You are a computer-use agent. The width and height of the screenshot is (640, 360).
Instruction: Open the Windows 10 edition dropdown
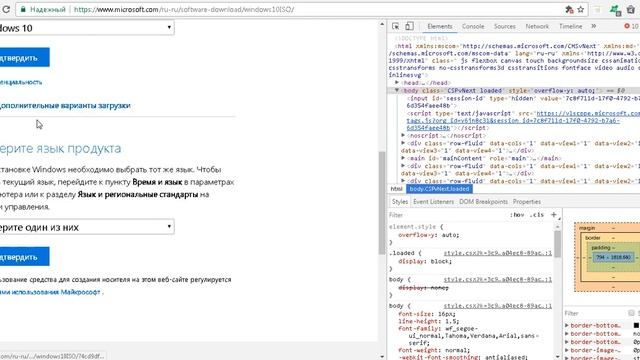(86, 28)
